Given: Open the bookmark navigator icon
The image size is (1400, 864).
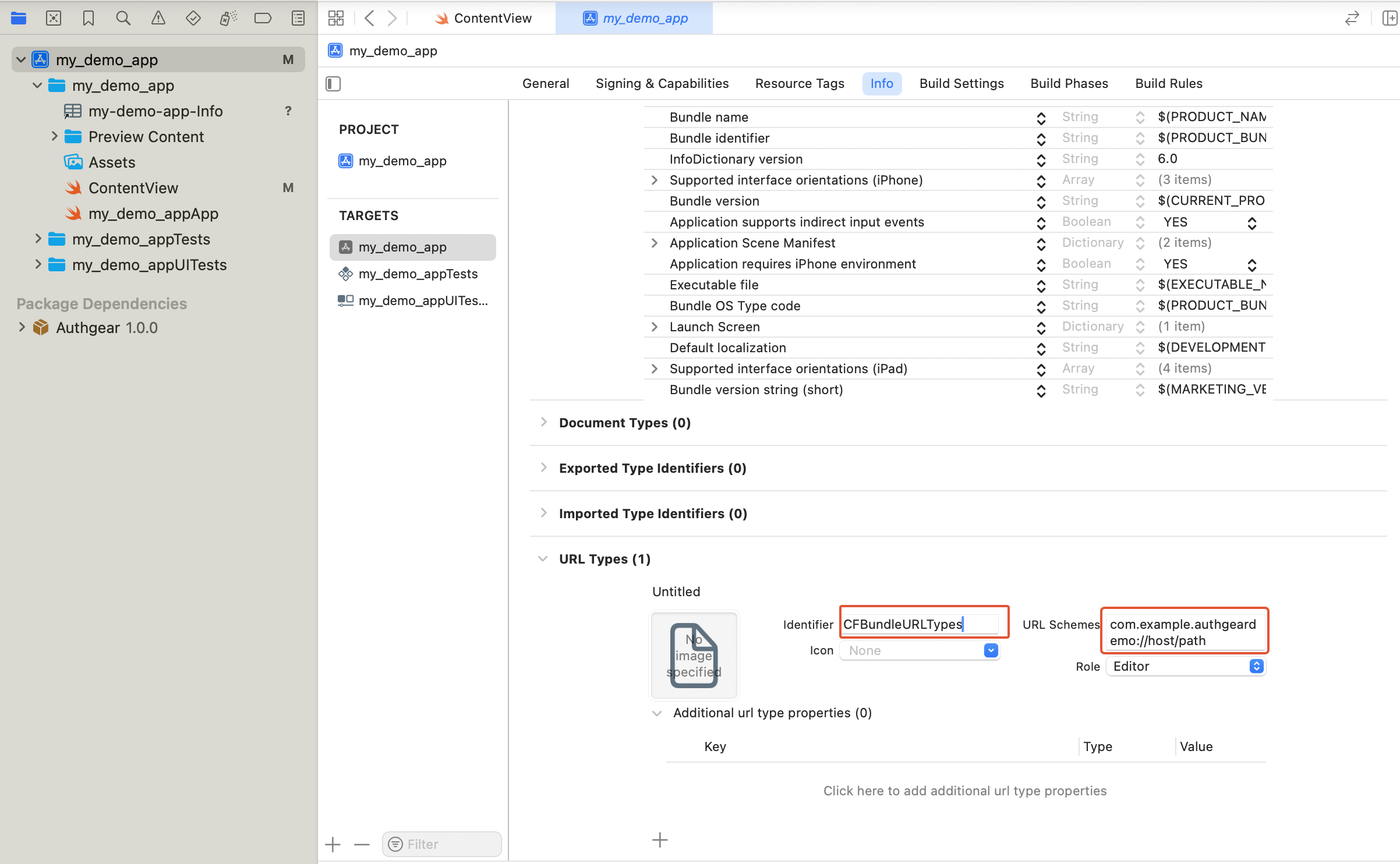Looking at the screenshot, I should [x=89, y=19].
